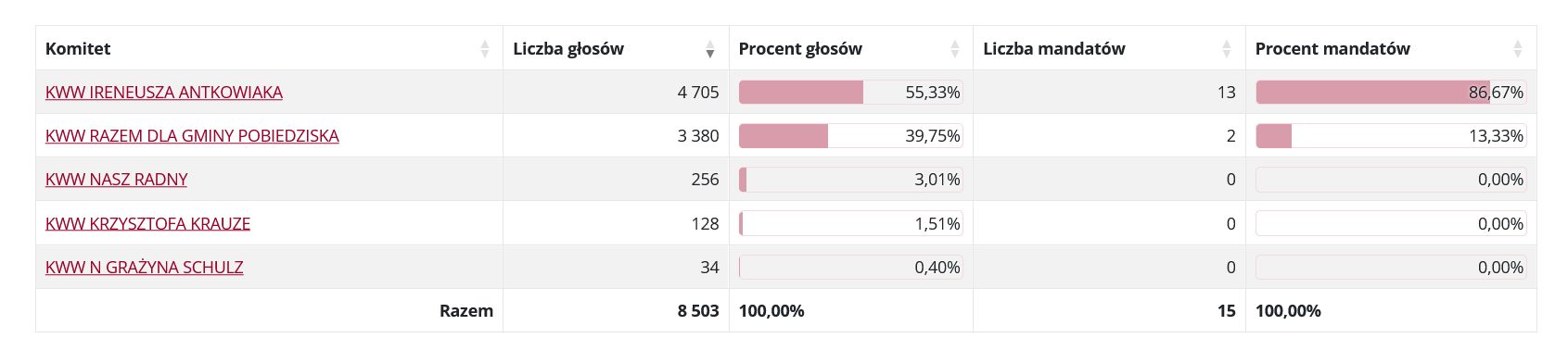Click the 13,33% mandate percentage bar
This screenshot has height=338, width=1568.
[1391, 135]
